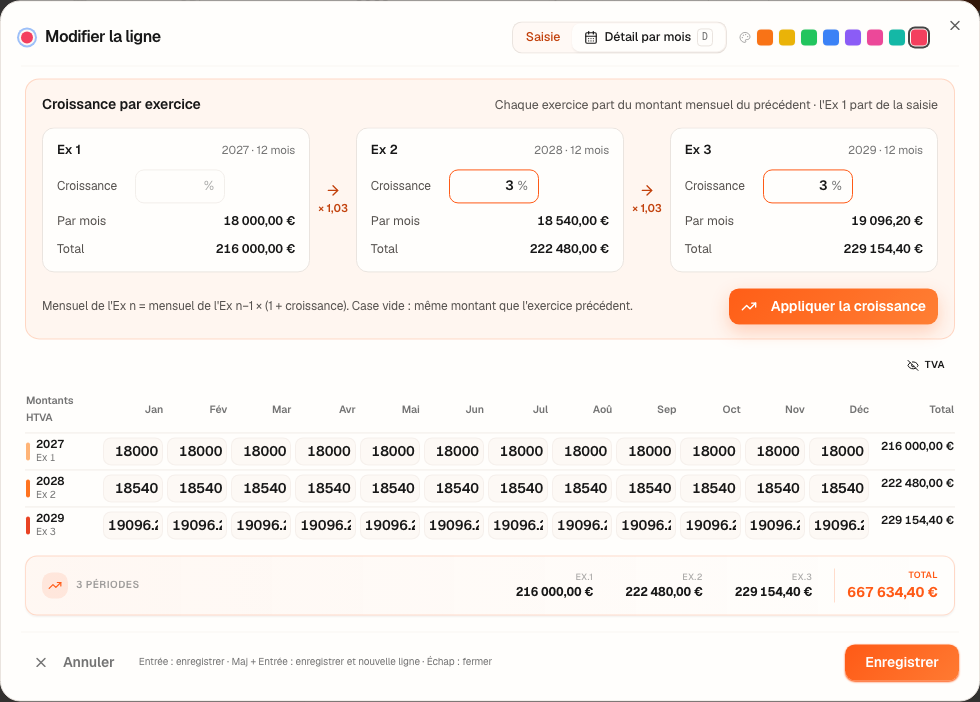
Task: Click the calendar icon in Détail par mois
Action: coord(591,38)
